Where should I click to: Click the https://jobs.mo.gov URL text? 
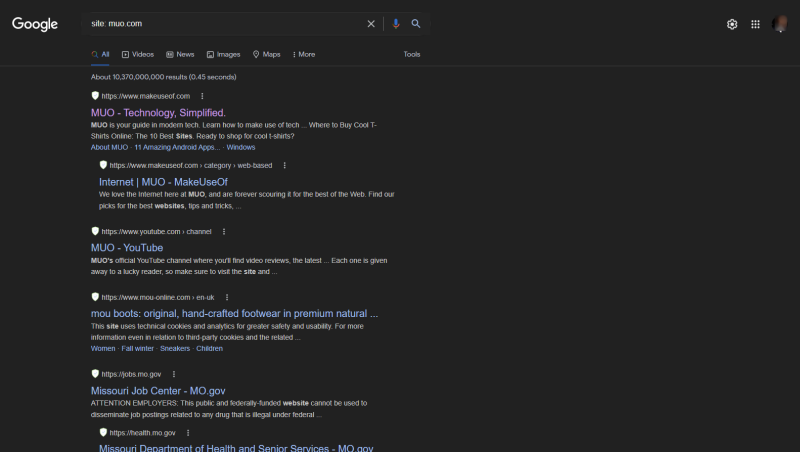(x=131, y=374)
